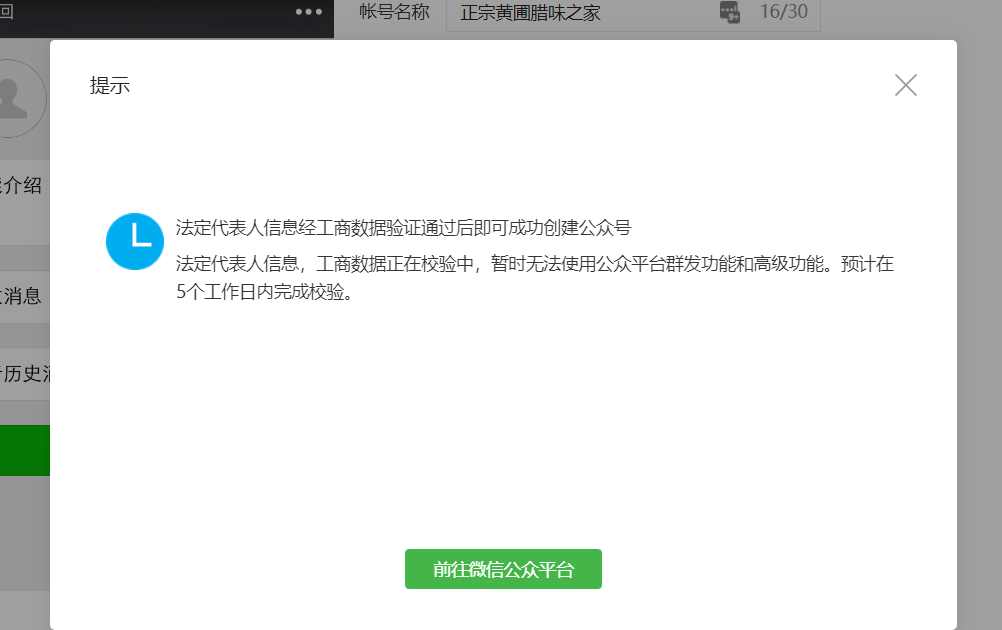Click the gray avatar placeholder icon

16,98
